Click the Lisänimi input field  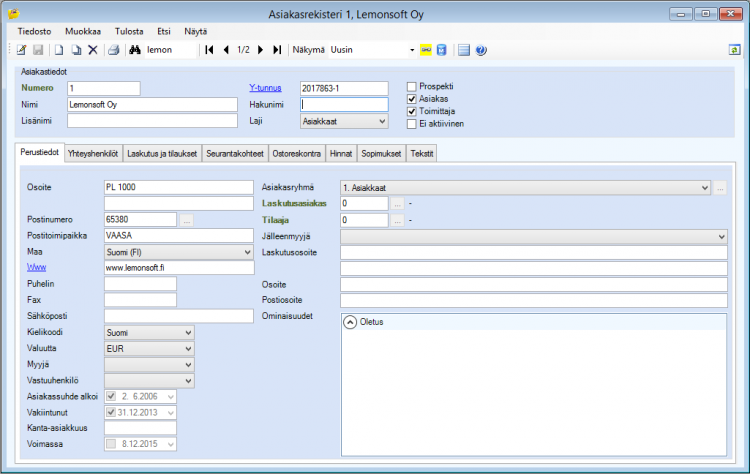[152, 121]
